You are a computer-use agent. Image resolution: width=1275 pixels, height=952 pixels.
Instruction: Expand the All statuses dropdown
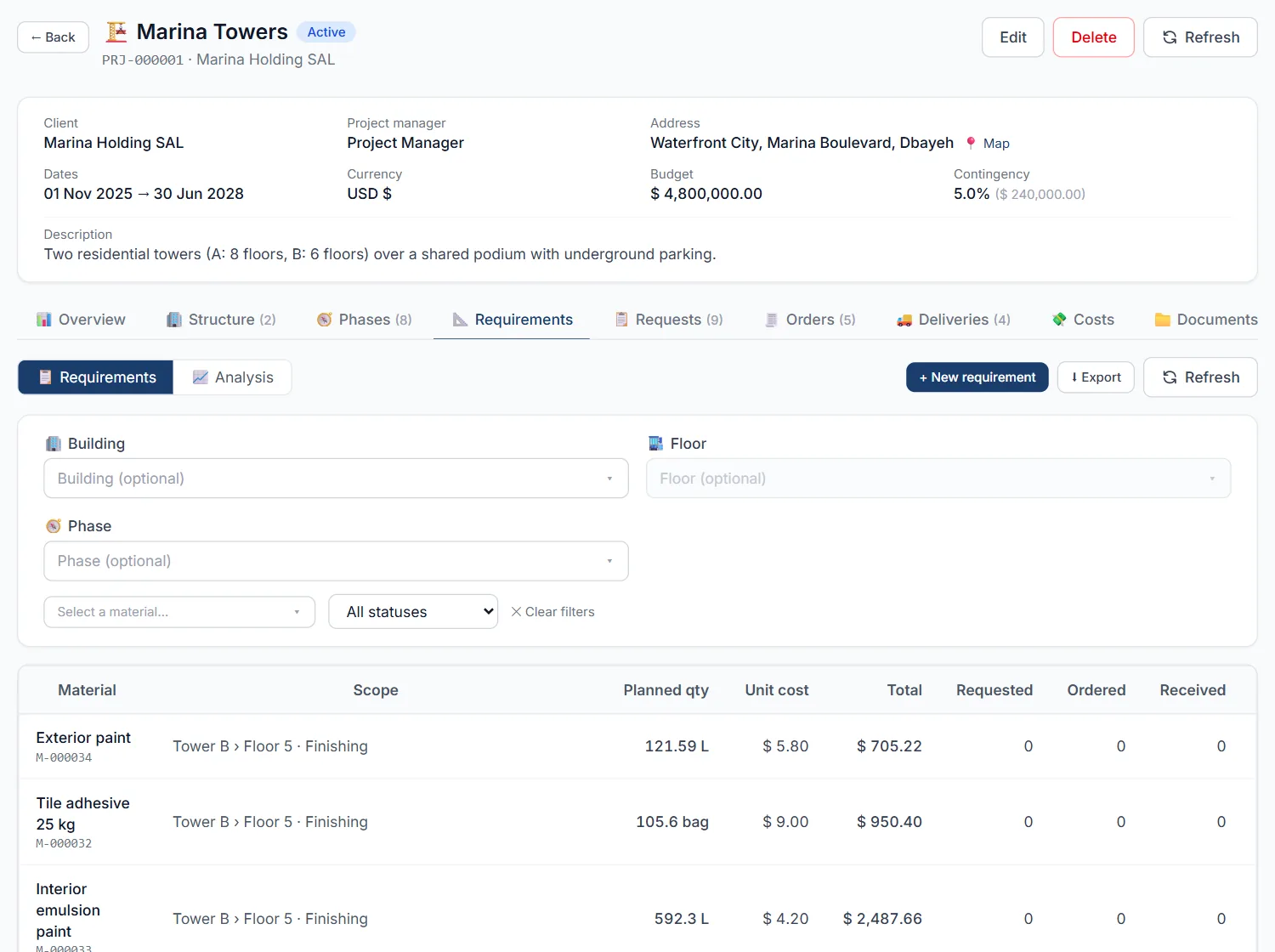pos(413,612)
